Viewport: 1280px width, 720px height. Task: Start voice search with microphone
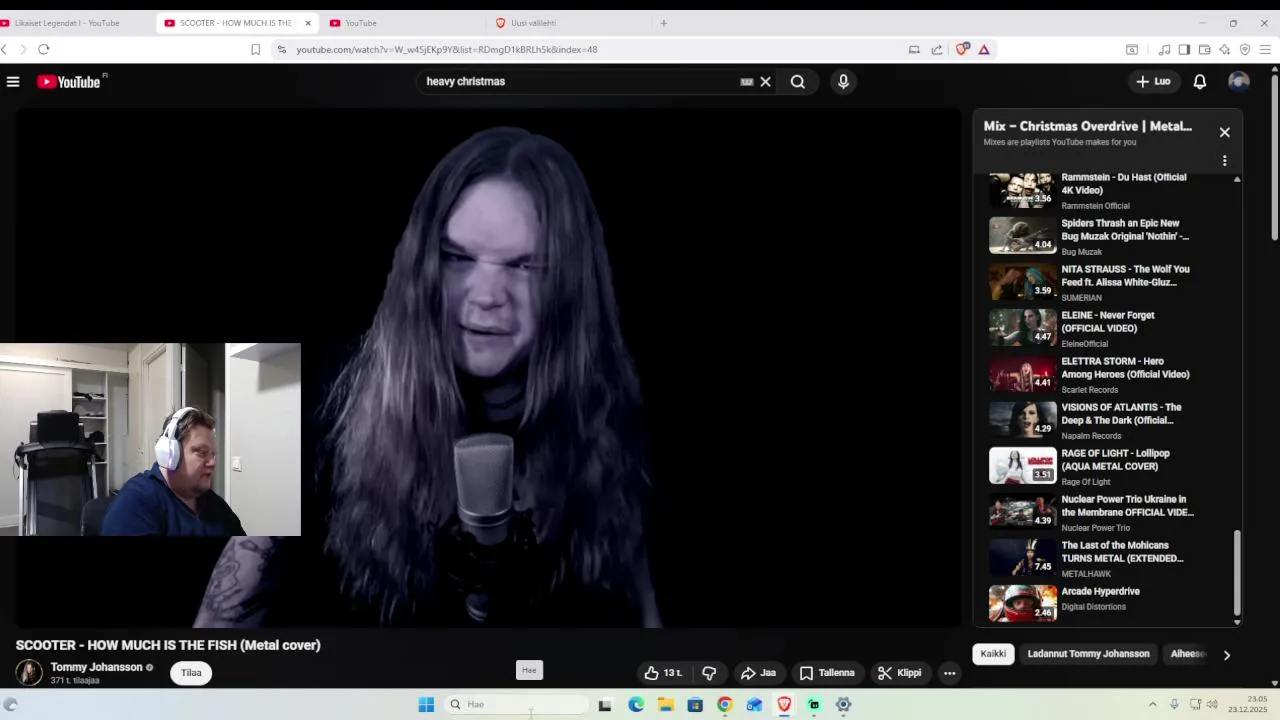pyautogui.click(x=843, y=82)
